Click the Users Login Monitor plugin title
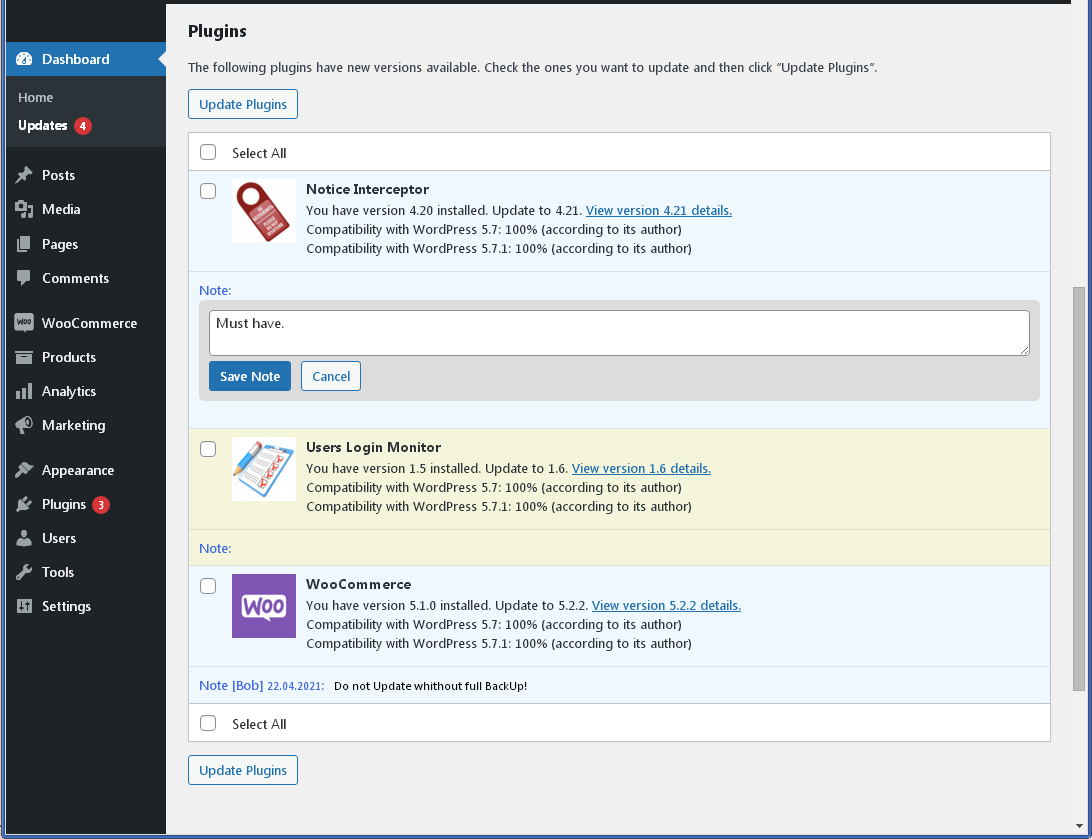The height and width of the screenshot is (839, 1092). (374, 448)
